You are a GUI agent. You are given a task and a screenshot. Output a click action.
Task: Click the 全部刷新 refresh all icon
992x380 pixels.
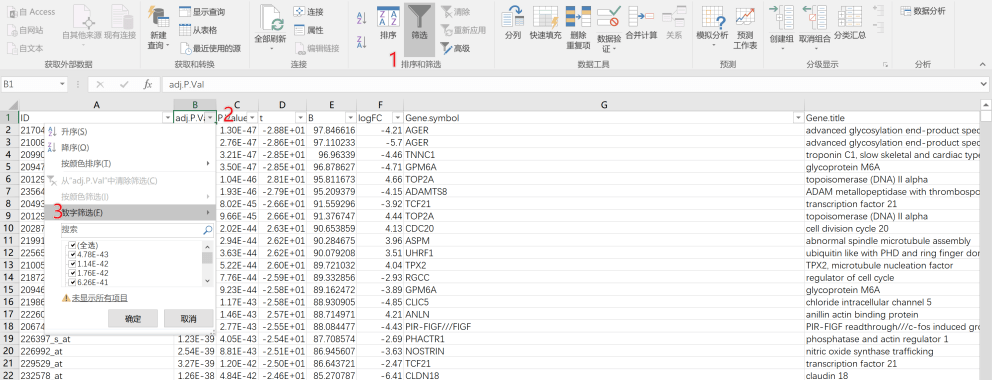click(271, 17)
